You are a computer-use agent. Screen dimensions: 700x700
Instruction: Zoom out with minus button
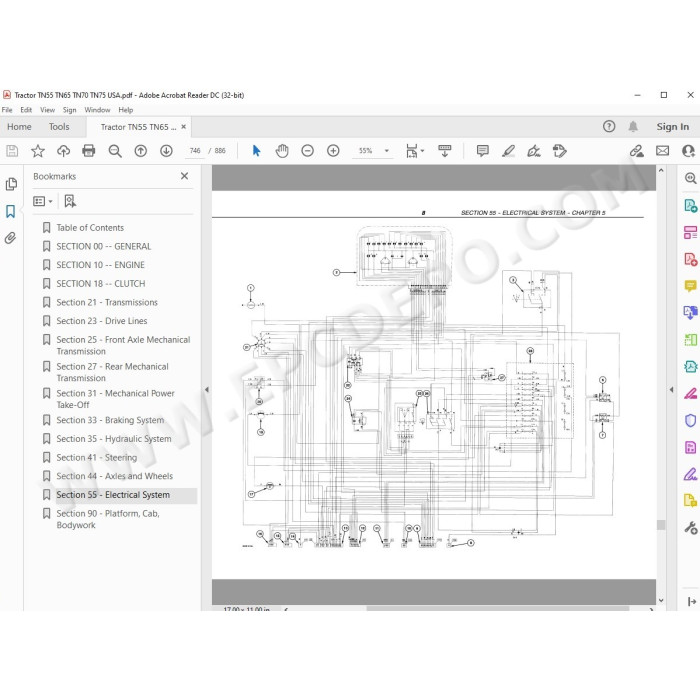click(308, 151)
